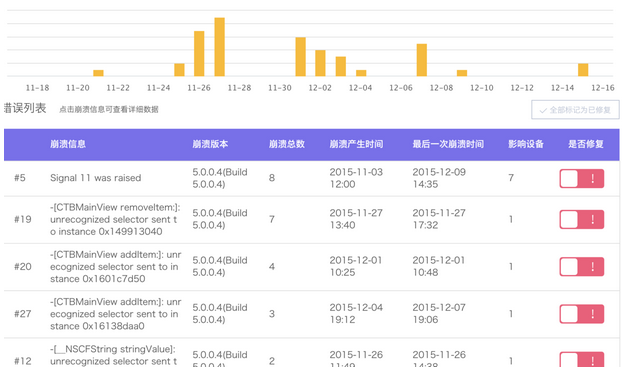
Task: Toggle fixed status for crash #5
Action: tap(582, 178)
